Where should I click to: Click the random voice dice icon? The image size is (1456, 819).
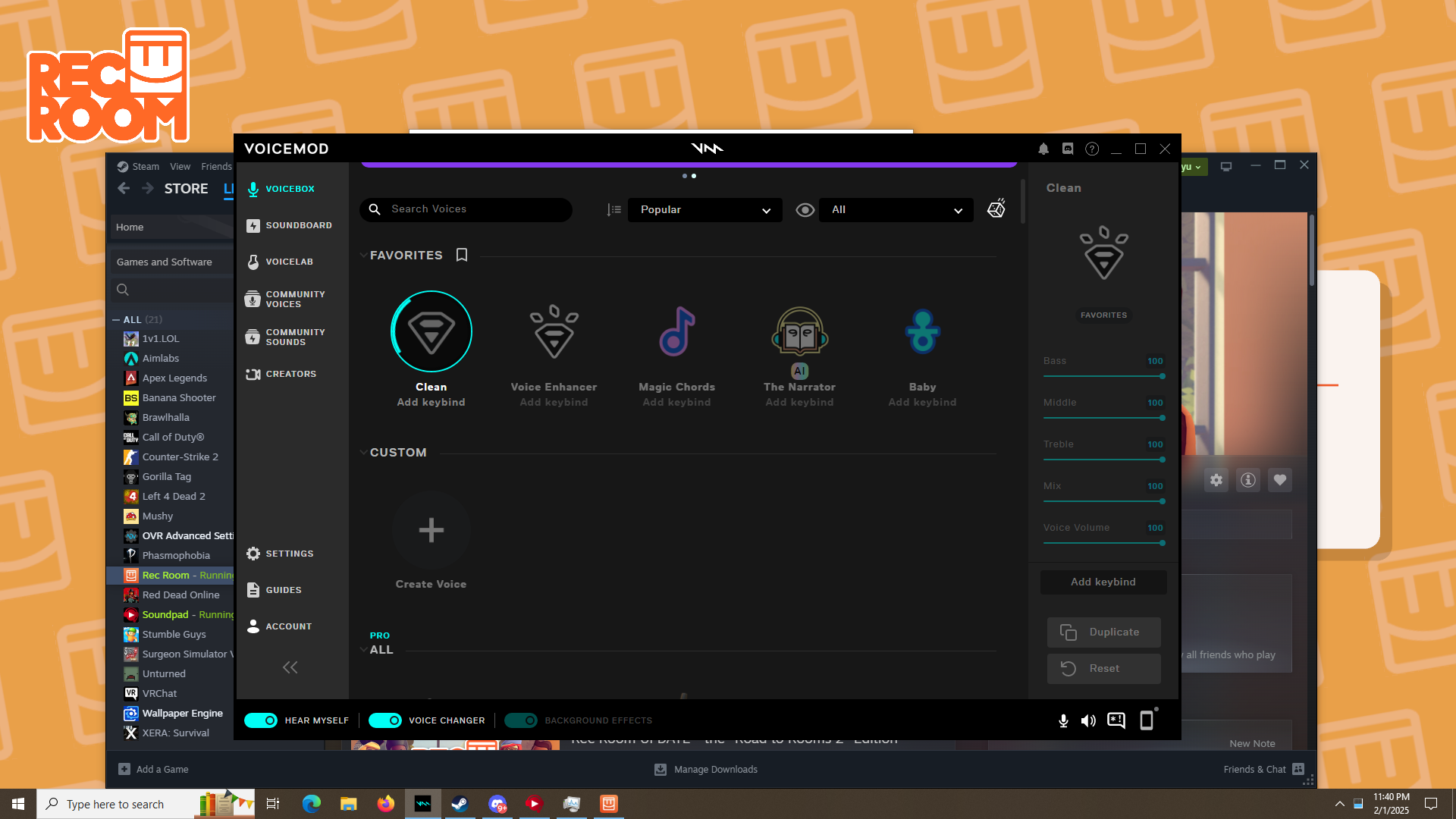tap(996, 209)
